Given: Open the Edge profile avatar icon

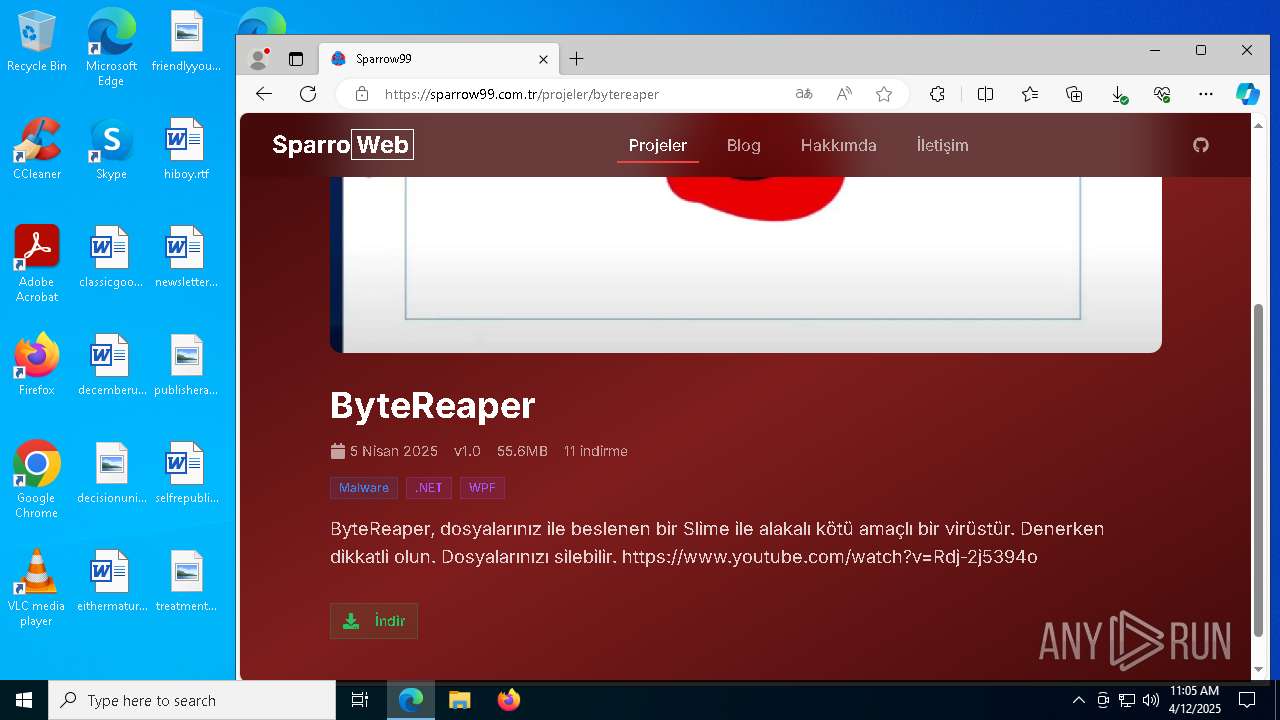Looking at the screenshot, I should 258,59.
